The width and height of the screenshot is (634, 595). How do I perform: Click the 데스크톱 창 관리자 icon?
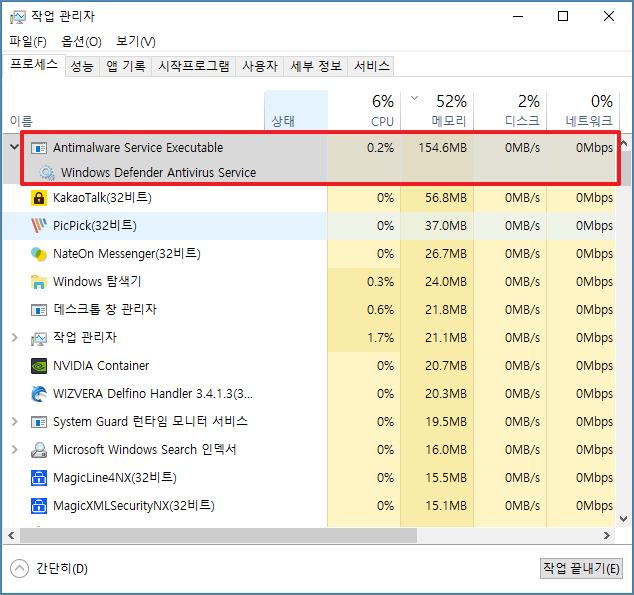(39, 310)
